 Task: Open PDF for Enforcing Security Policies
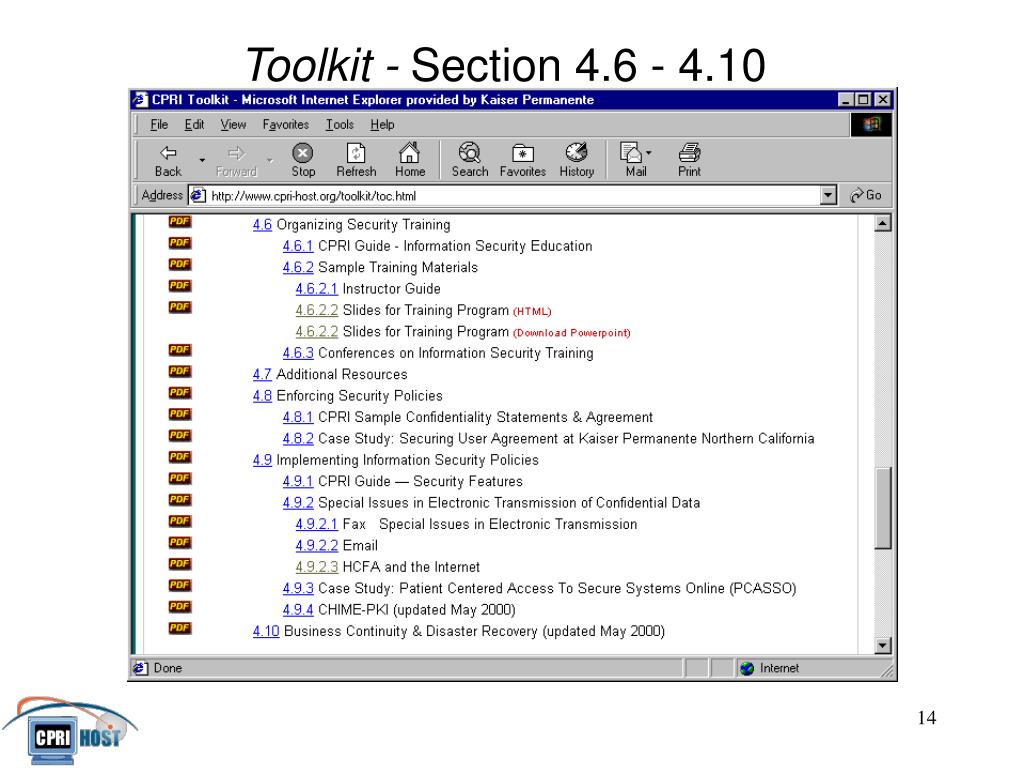pos(180,392)
